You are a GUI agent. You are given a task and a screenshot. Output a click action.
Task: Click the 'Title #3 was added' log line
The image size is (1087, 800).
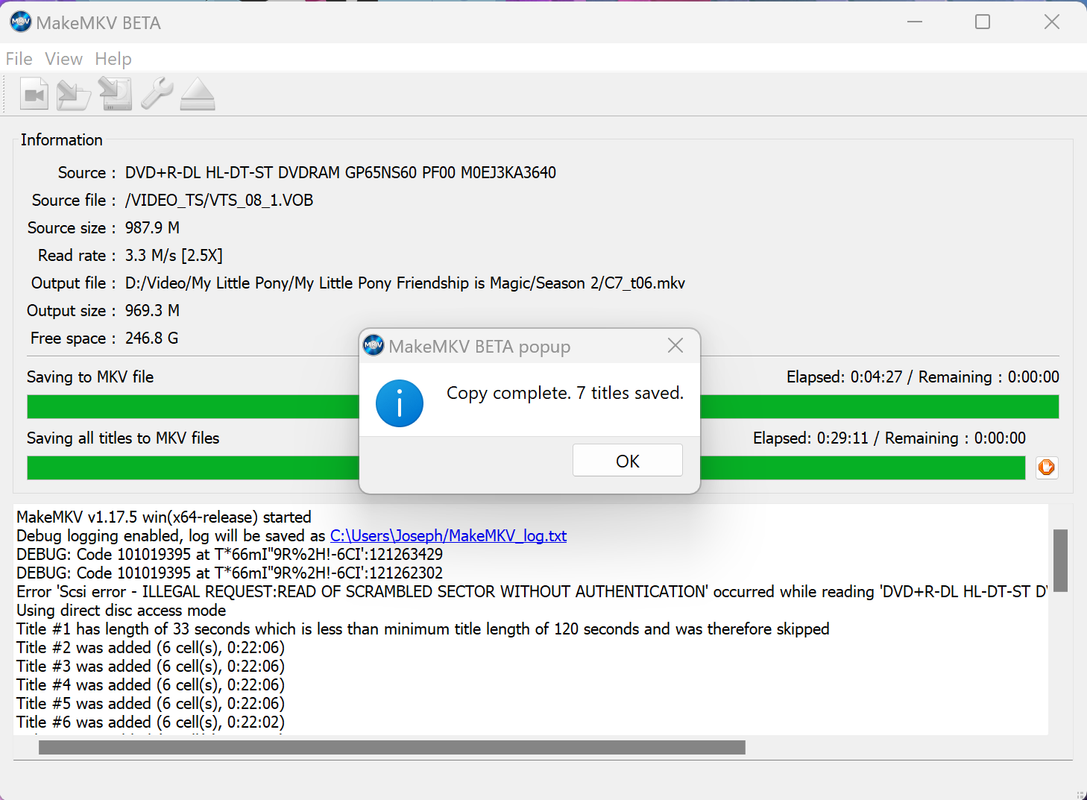[150, 666]
